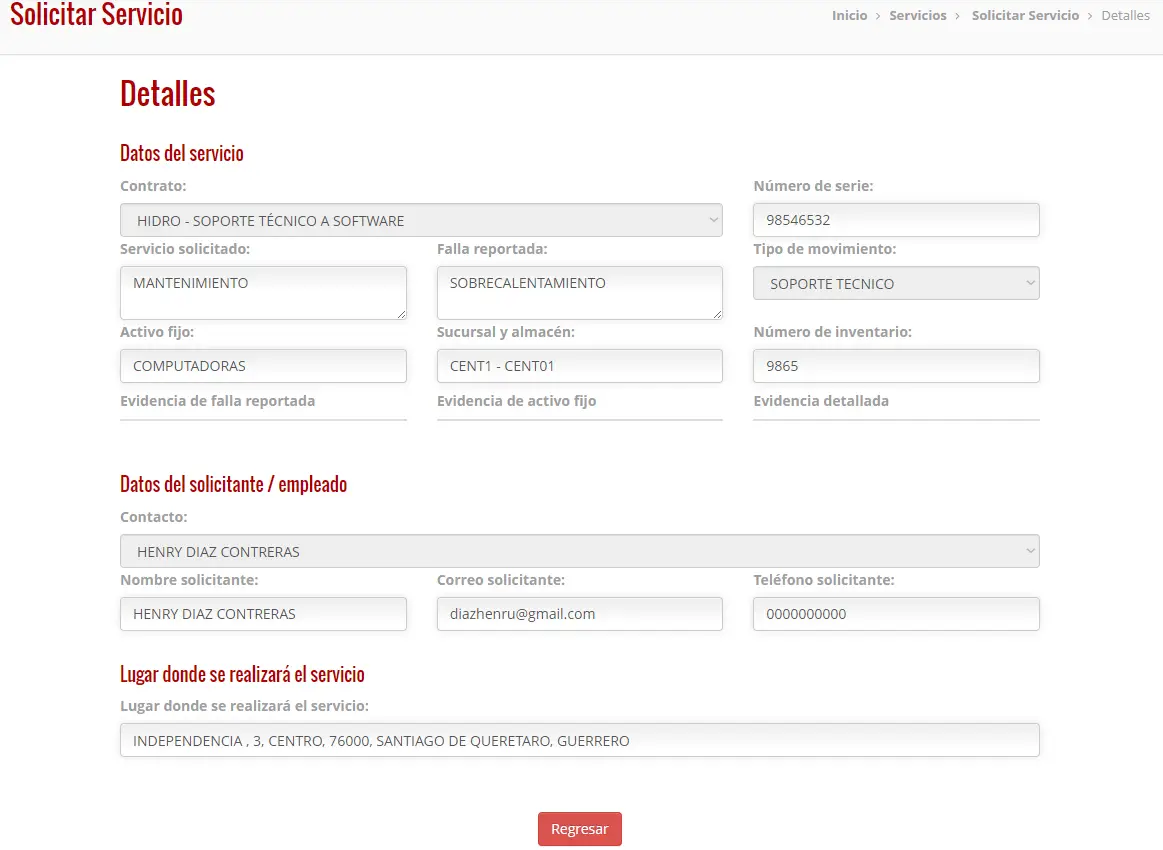Click the Teléfono solicitante field
The width and height of the screenshot is (1163, 850).
[x=896, y=613]
